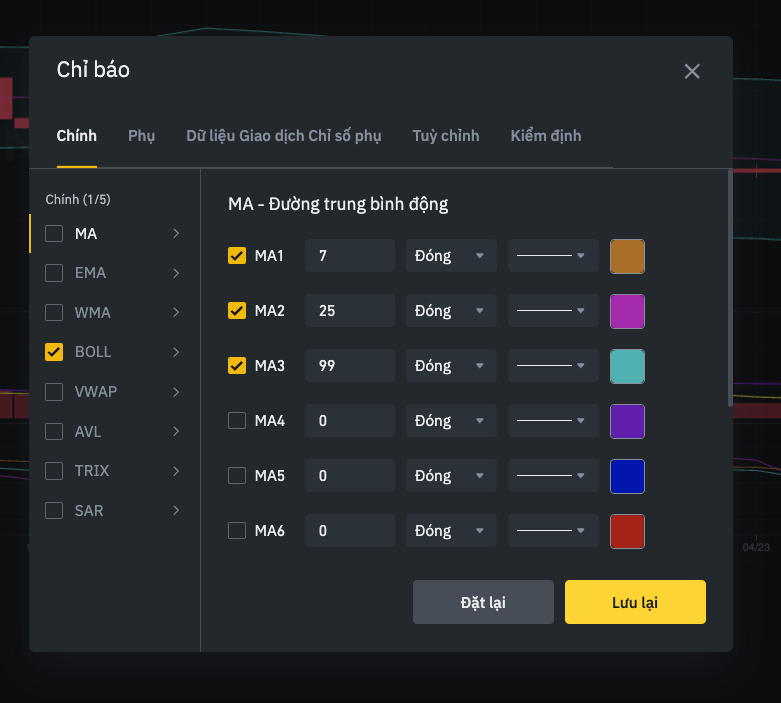Open TRIX settings via its chevron arrow
This screenshot has height=703, width=781.
(176, 471)
